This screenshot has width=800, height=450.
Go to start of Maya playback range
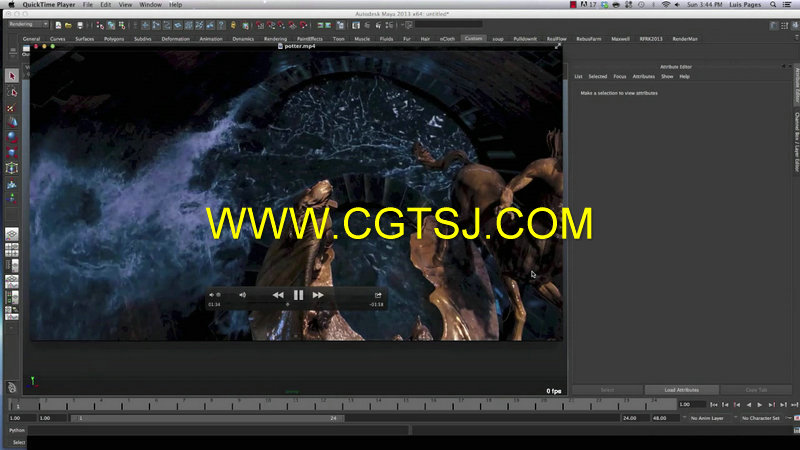(714, 405)
